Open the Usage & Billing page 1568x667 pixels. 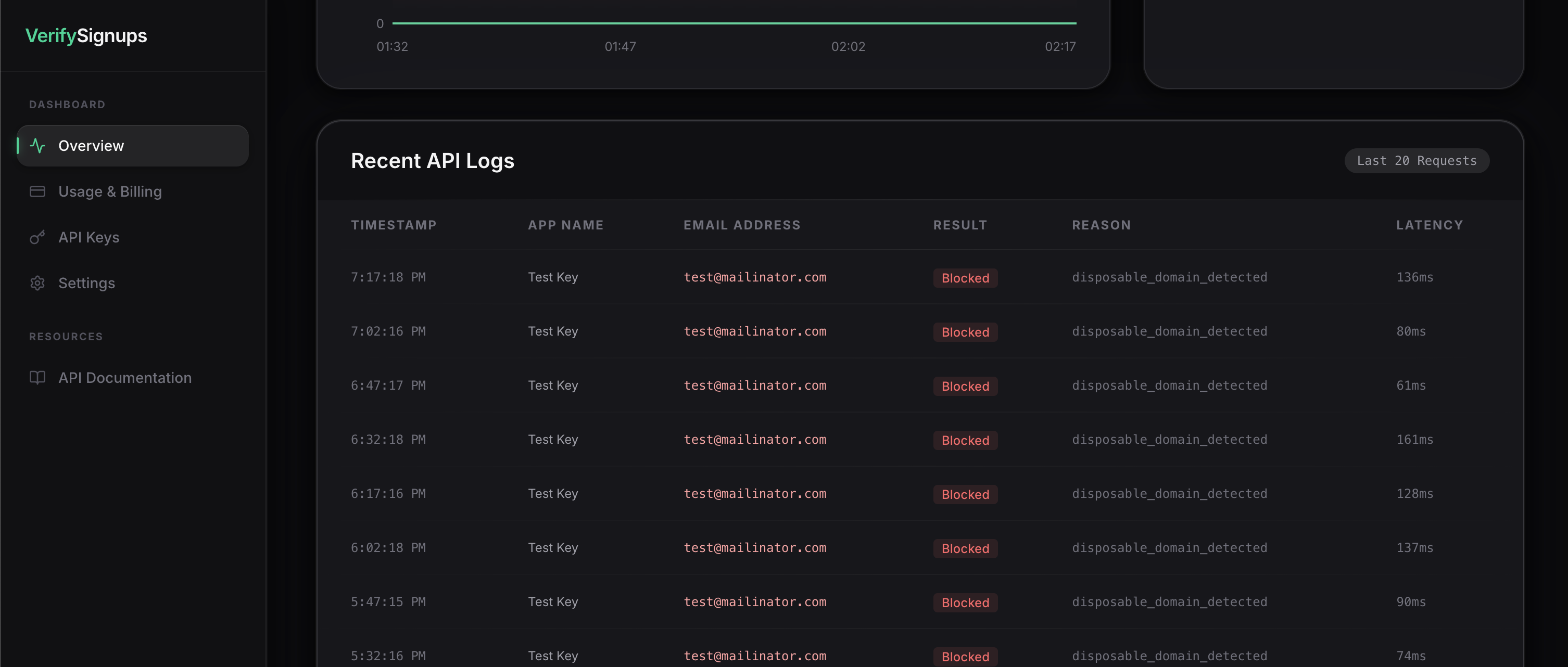109,191
